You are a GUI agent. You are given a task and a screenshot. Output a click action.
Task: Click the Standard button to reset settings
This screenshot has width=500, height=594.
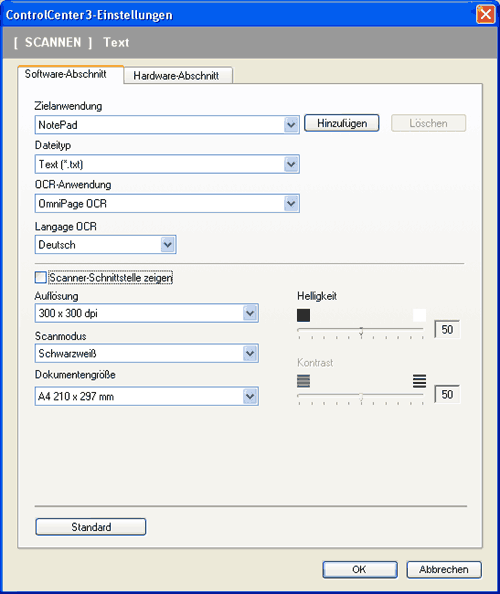click(91, 527)
